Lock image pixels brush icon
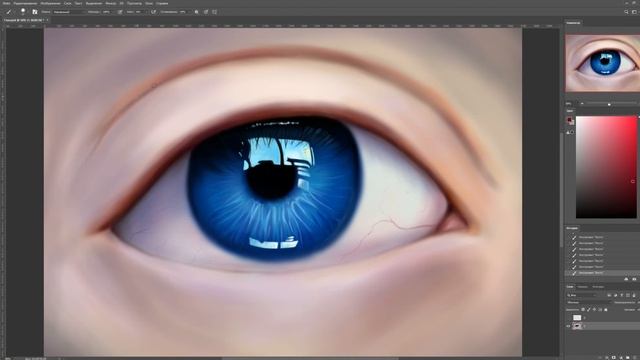Screen dimensions: 640x360 pyautogui.click(x=589, y=310)
